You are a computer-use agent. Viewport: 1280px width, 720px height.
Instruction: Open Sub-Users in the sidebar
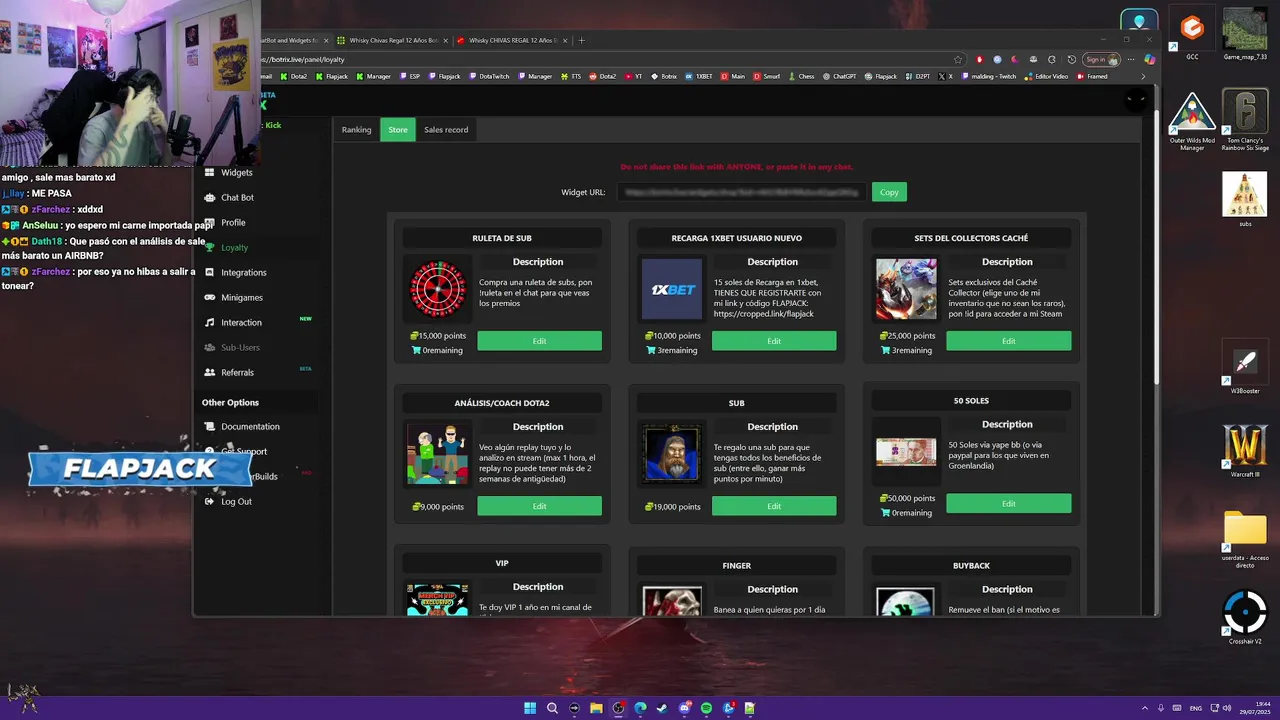click(240, 348)
